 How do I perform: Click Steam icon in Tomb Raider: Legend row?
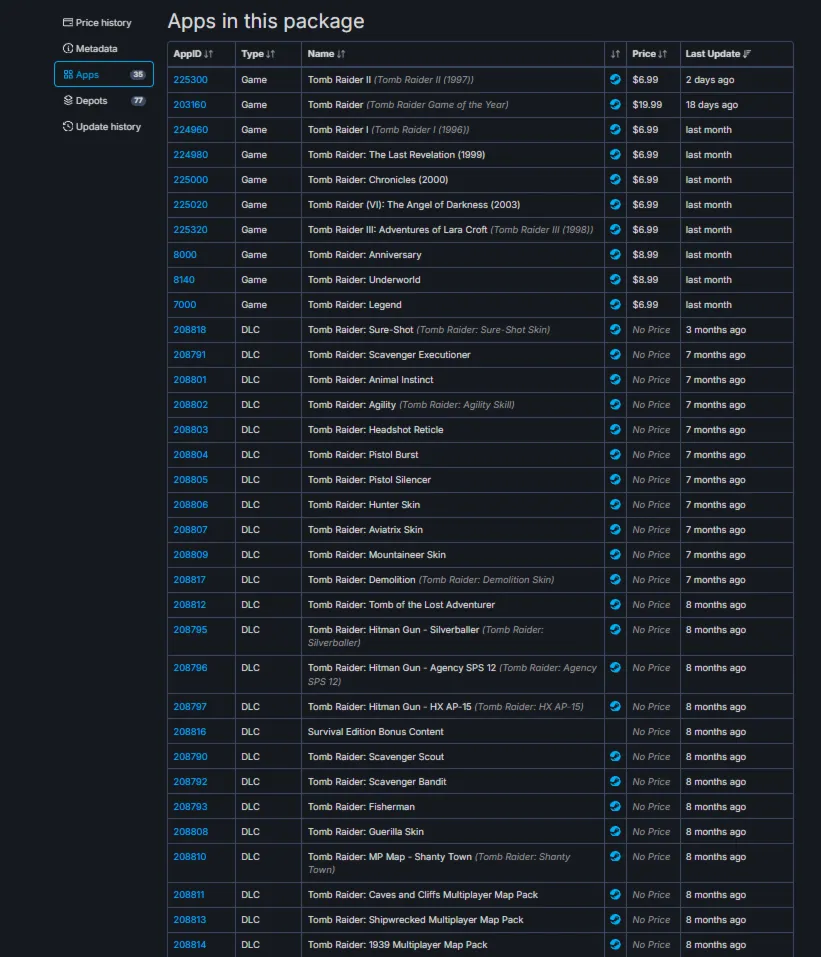[615, 305]
